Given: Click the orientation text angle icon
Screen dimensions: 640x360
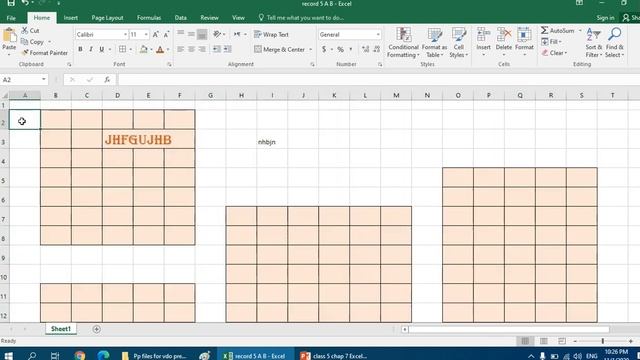Looking at the screenshot, I should point(217,34).
